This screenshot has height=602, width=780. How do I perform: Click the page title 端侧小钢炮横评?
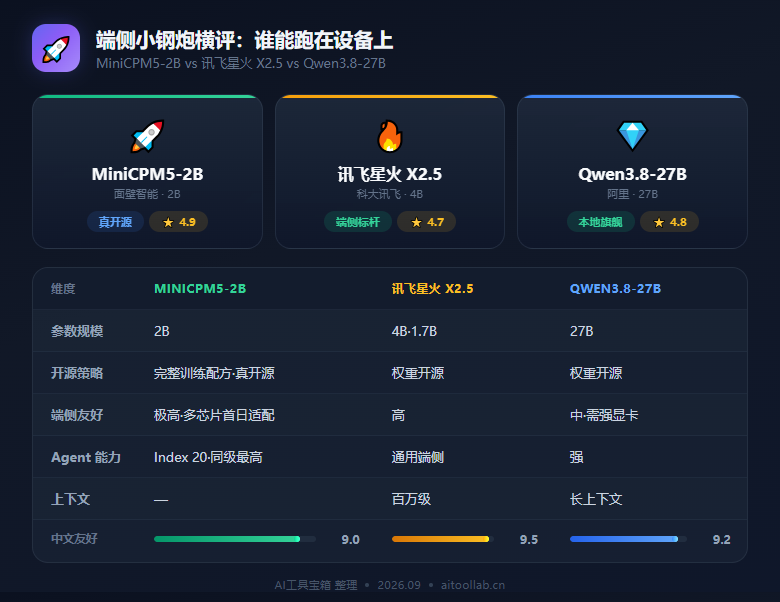(x=244, y=40)
